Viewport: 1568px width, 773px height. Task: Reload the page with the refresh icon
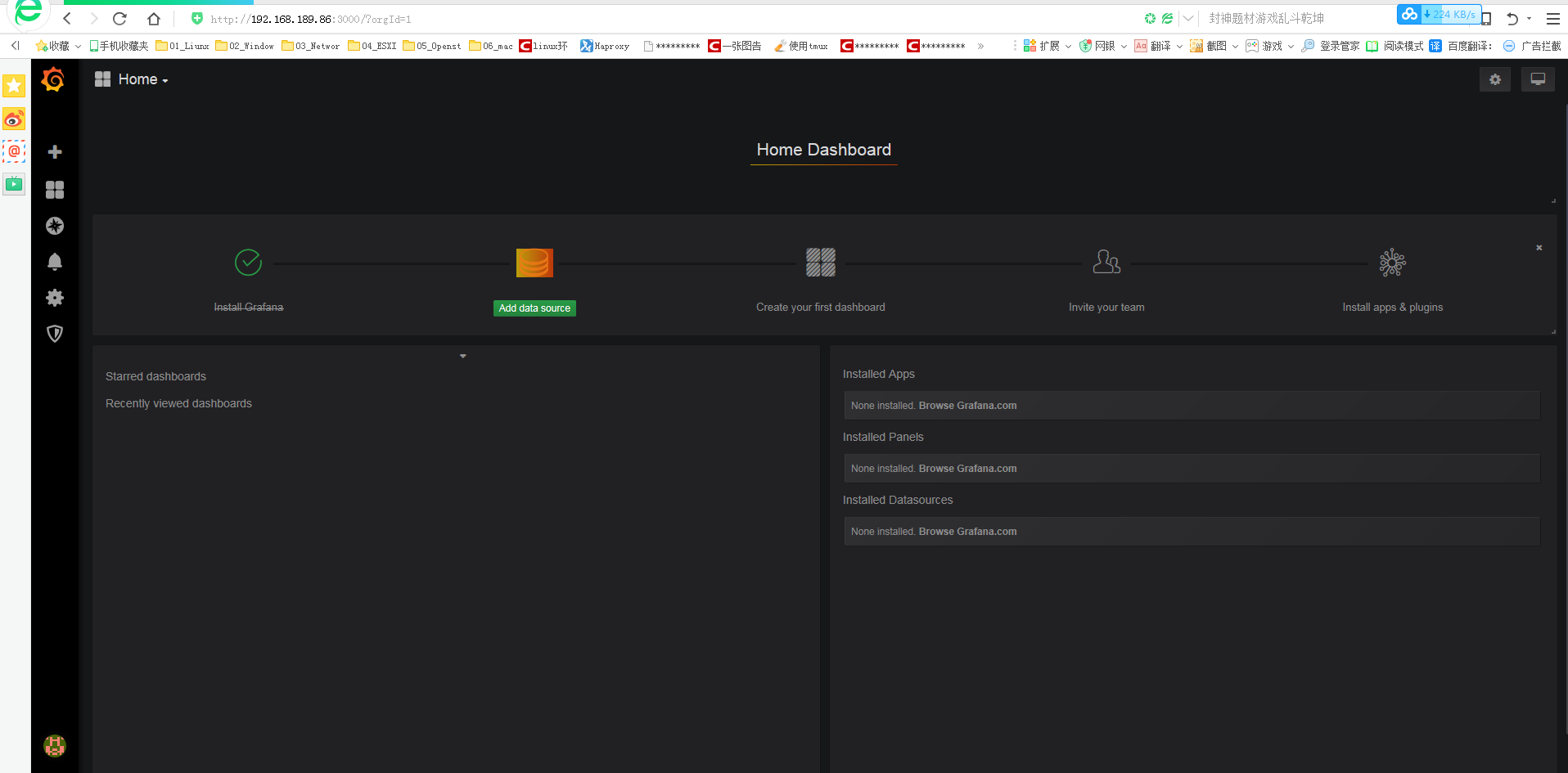coord(120,18)
